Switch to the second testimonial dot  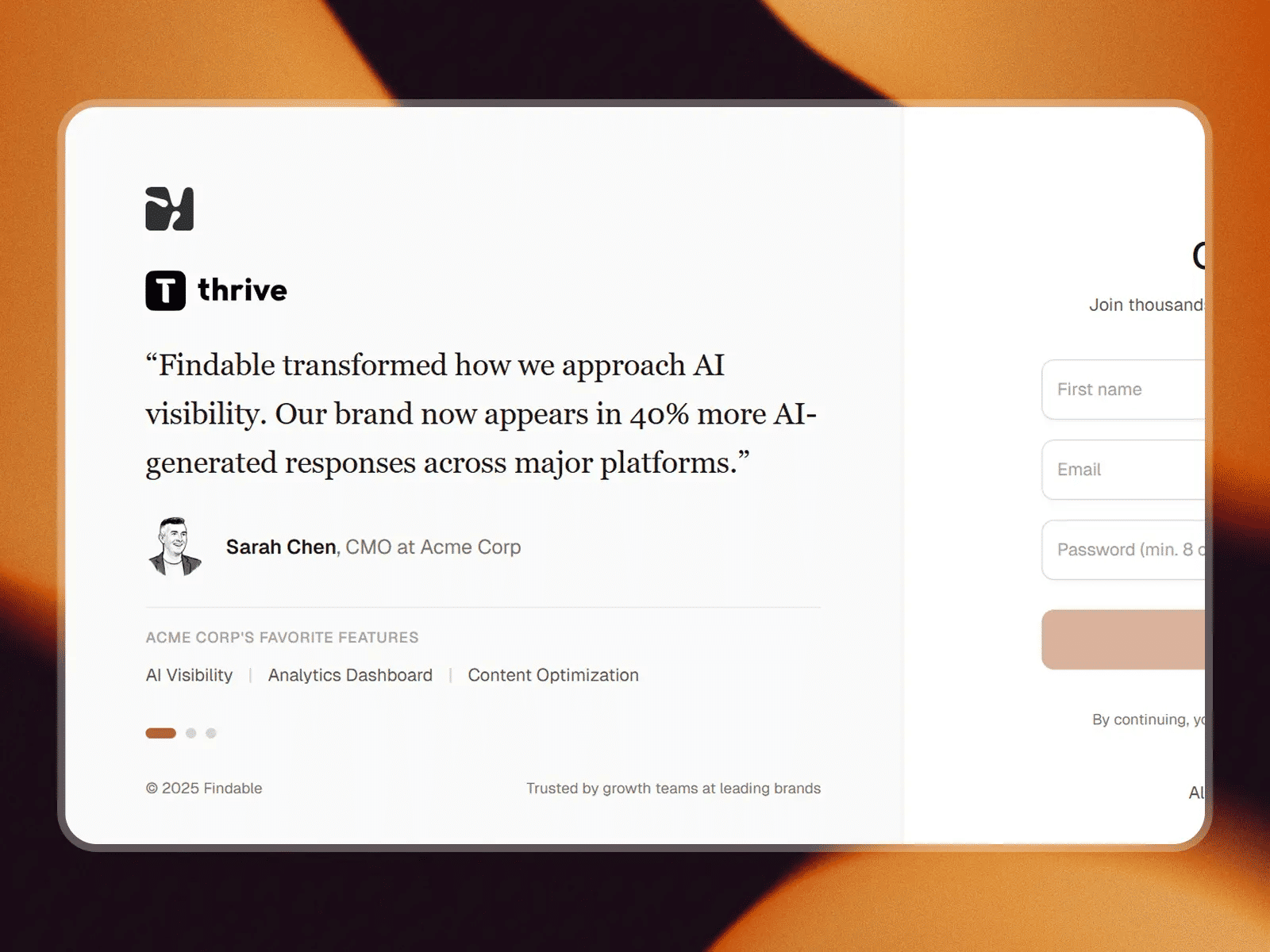191,733
